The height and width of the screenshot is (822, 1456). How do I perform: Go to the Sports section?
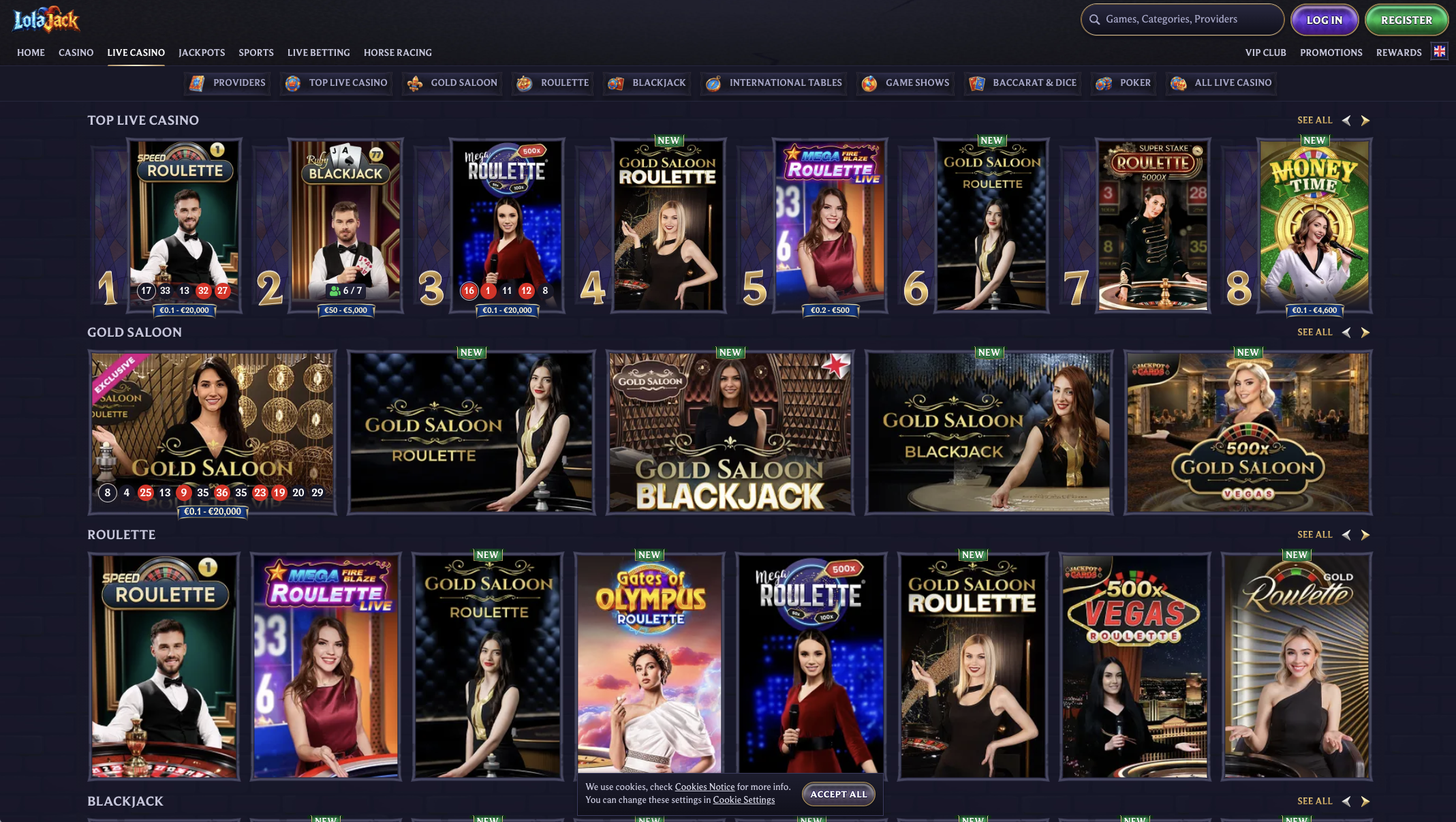(256, 52)
